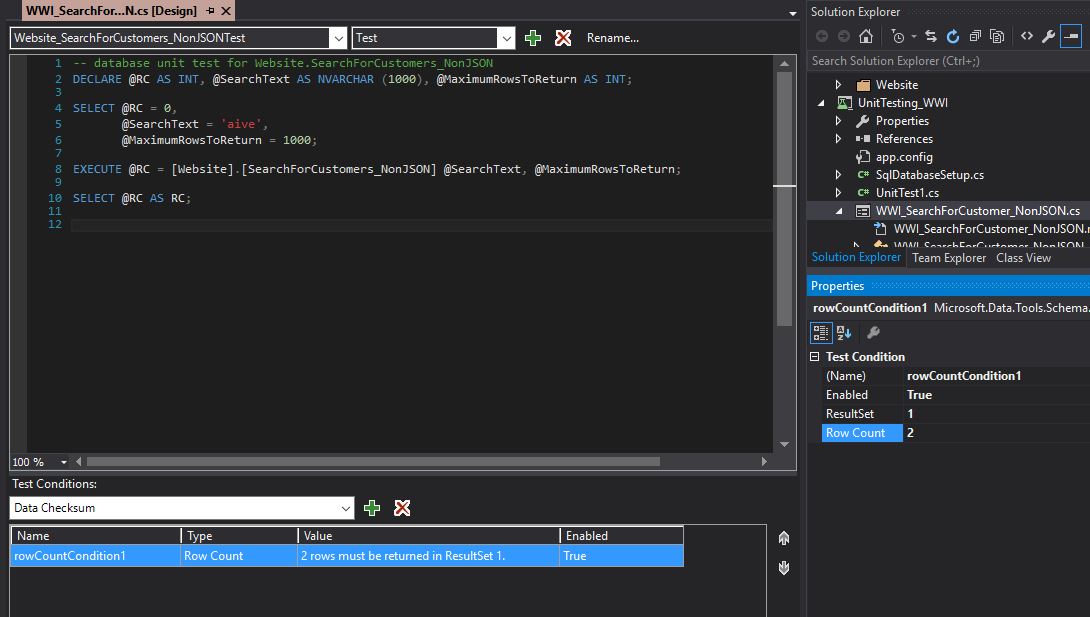Open the Website_SearchForCustomers_NonJSONTest dropdown
Image resolution: width=1090 pixels, height=617 pixels.
(x=337, y=38)
